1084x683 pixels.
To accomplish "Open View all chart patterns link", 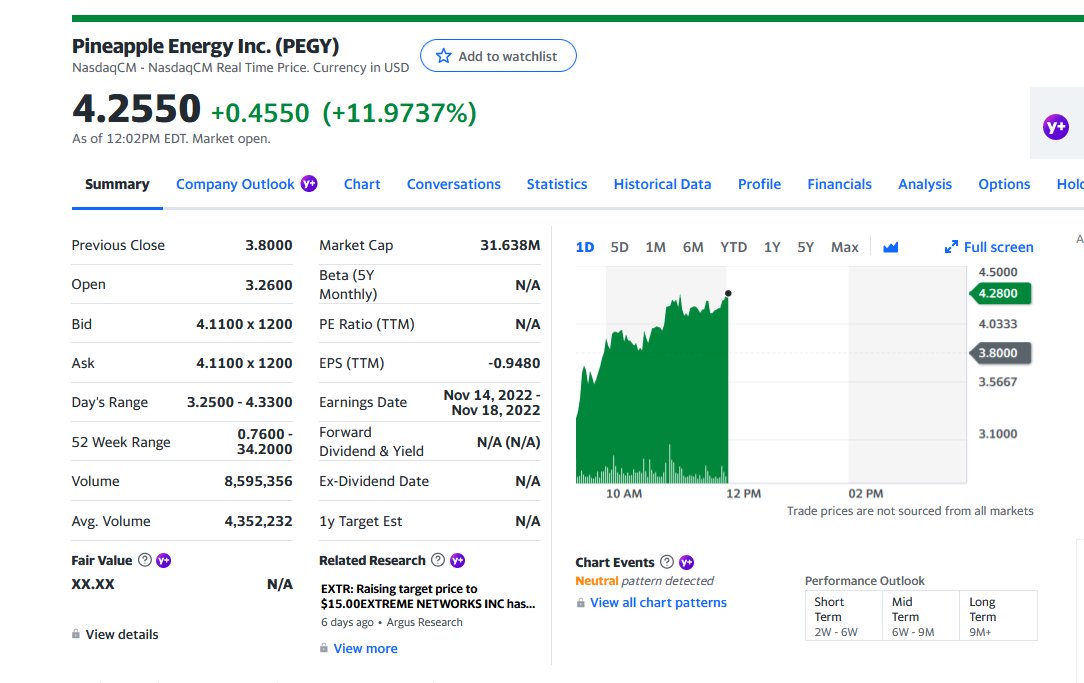I will point(658,603).
